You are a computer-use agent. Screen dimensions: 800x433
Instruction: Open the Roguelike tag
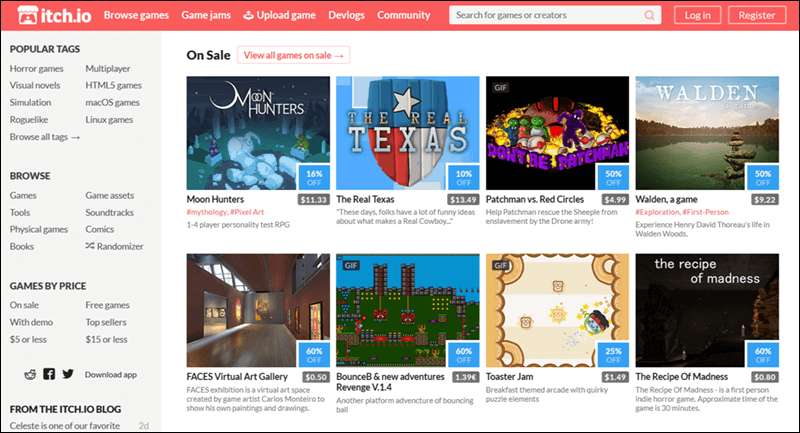pyautogui.click(x=29, y=119)
